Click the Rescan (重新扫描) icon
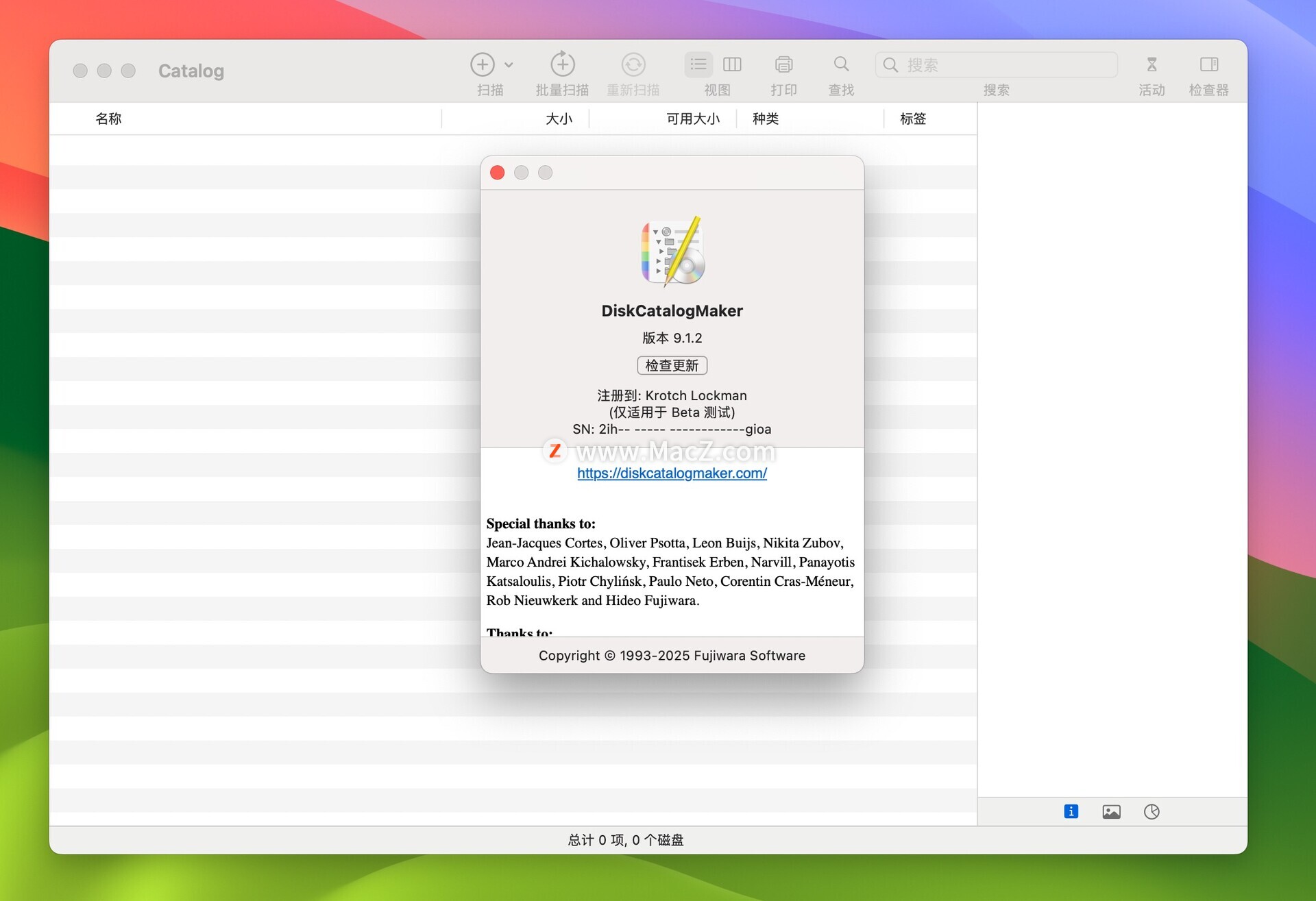The height and width of the screenshot is (901, 1316). click(x=633, y=64)
